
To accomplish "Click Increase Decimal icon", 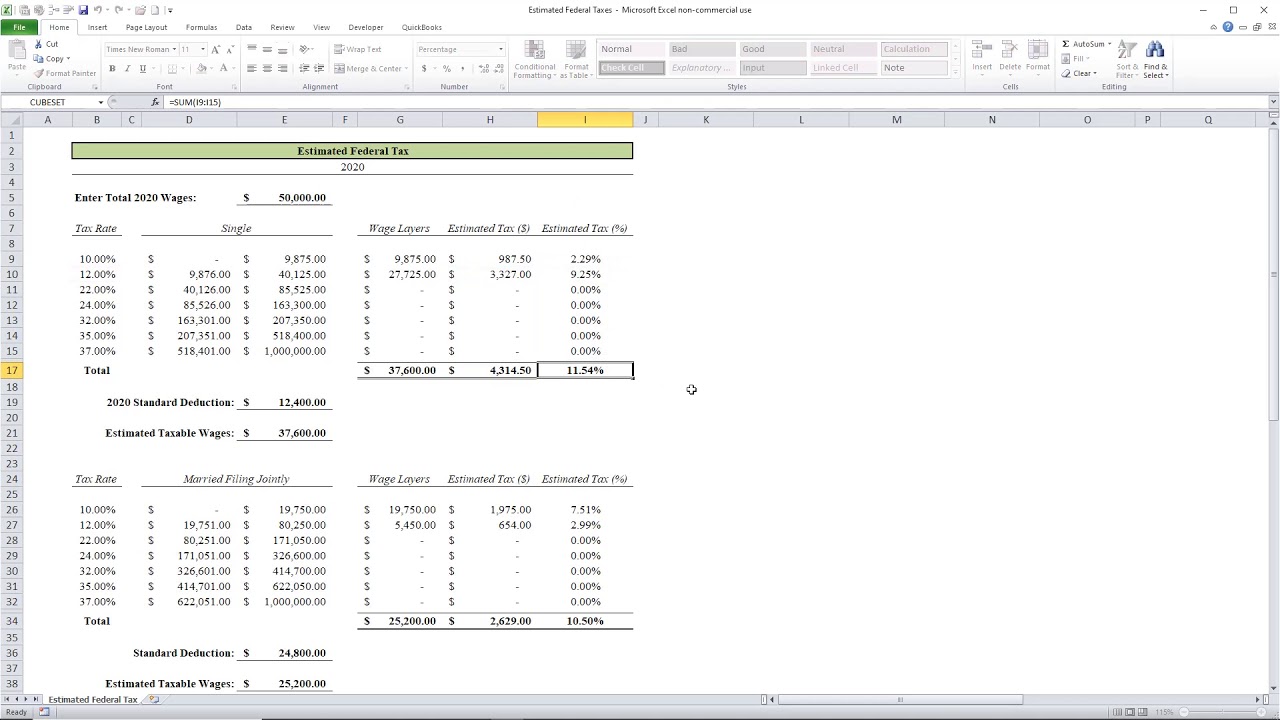I will (x=484, y=68).
